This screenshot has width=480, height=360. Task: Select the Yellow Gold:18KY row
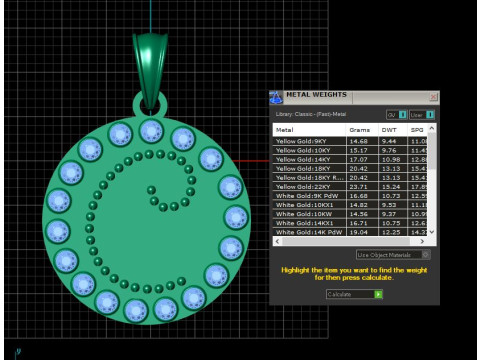pyautogui.click(x=350, y=168)
